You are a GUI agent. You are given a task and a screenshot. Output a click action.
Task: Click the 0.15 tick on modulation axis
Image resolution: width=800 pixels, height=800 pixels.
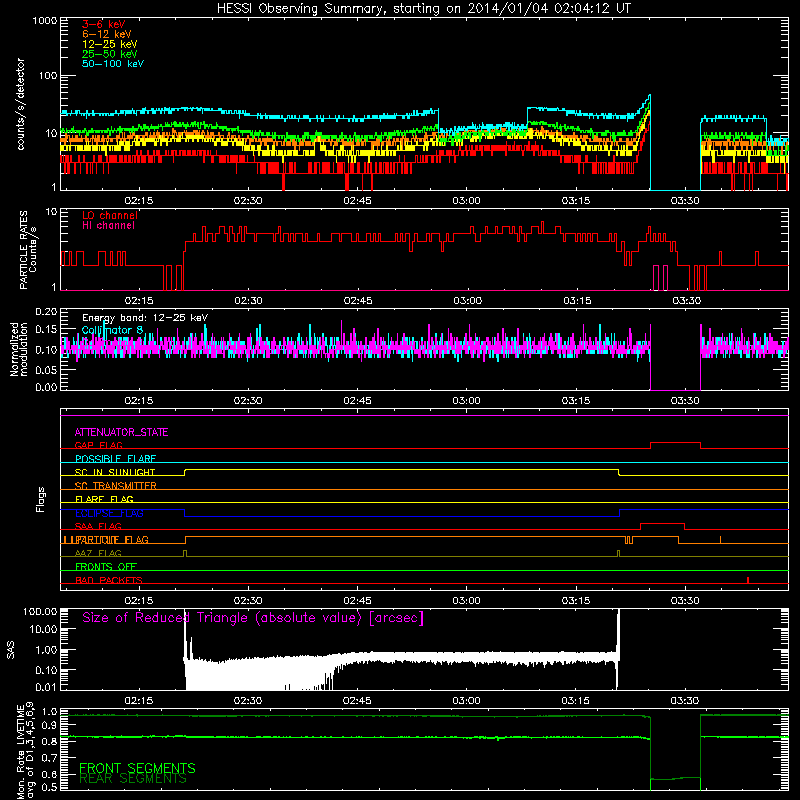click(46, 330)
